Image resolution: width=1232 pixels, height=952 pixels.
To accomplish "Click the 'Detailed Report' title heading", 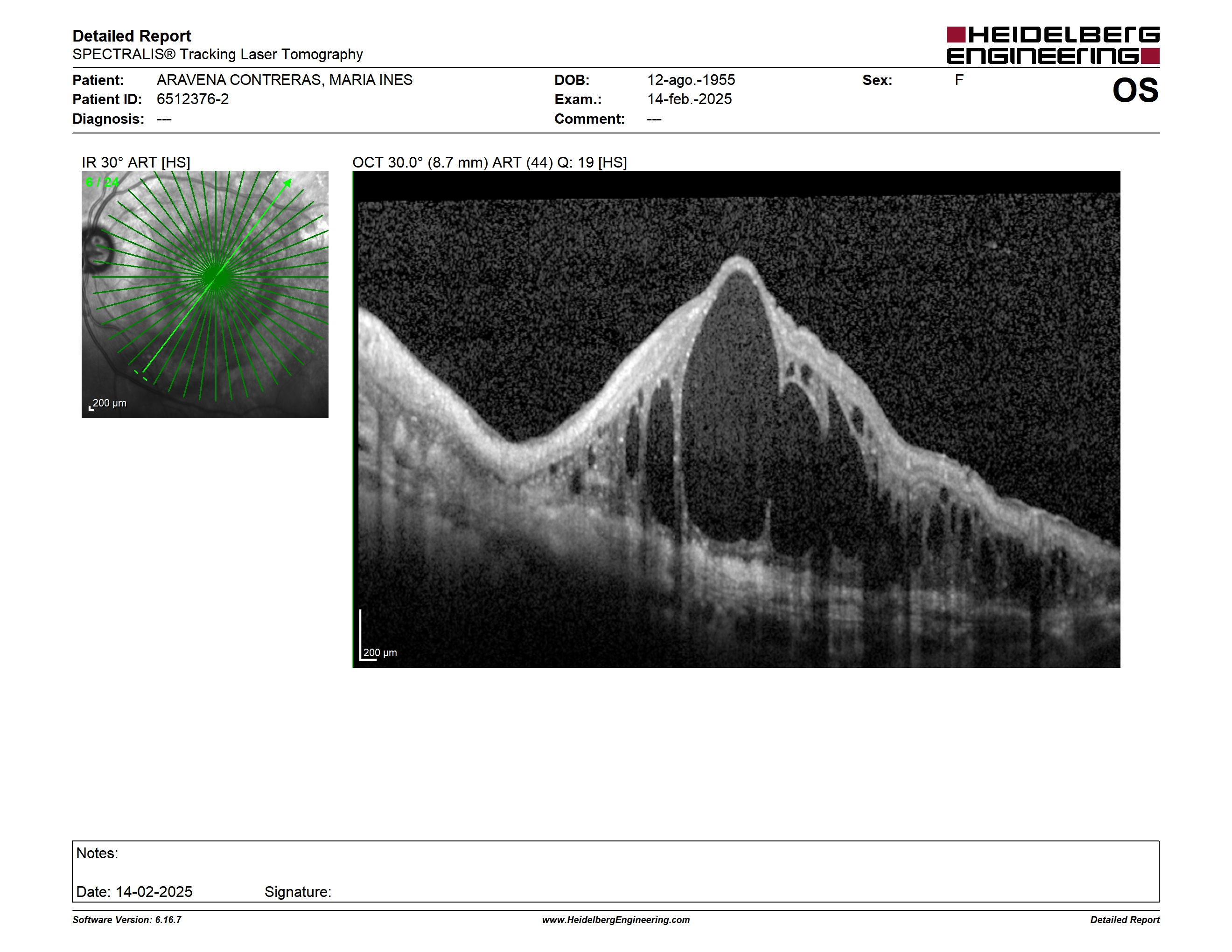I will [132, 35].
